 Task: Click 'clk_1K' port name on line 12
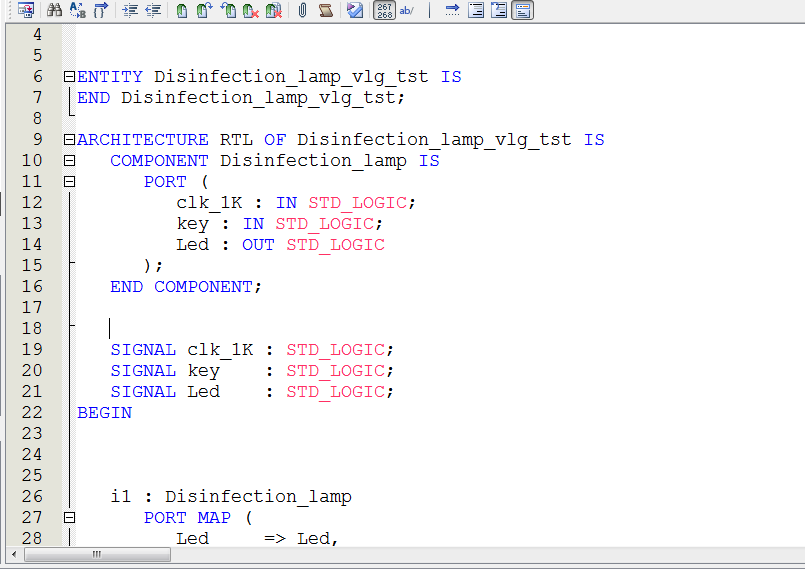click(209, 203)
